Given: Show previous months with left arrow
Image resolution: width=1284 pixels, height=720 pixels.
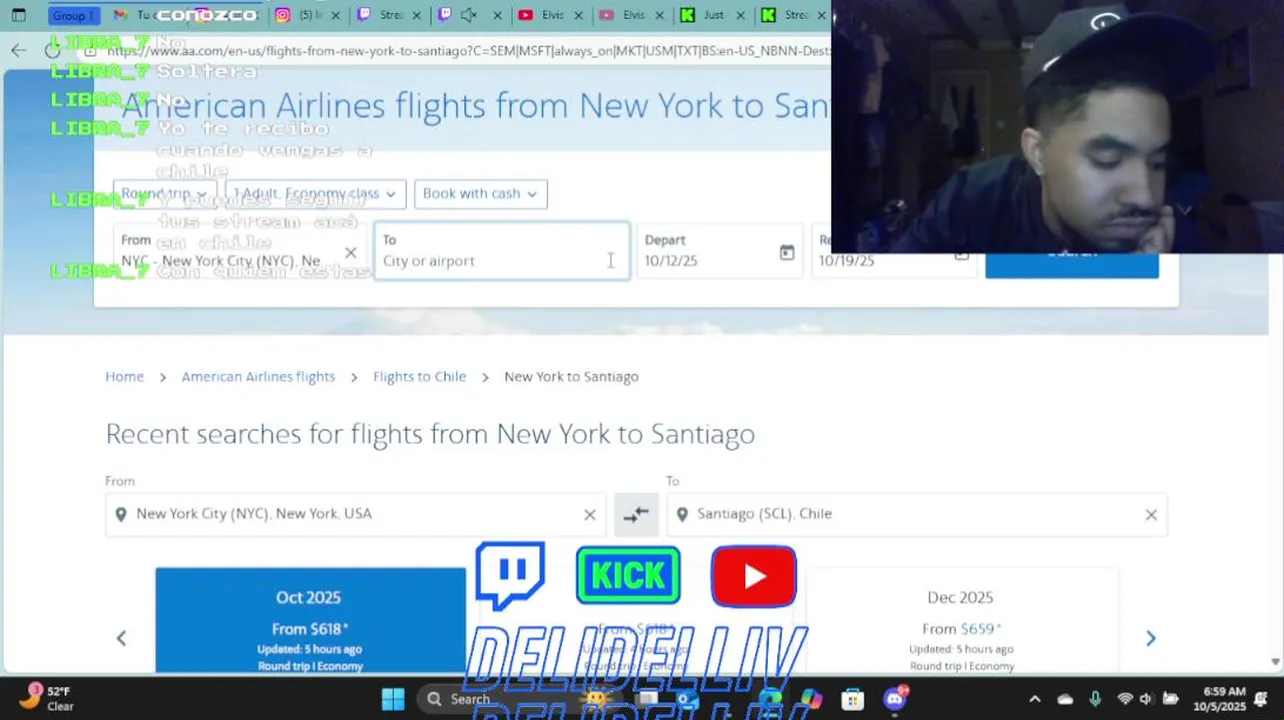Looking at the screenshot, I should 121,638.
